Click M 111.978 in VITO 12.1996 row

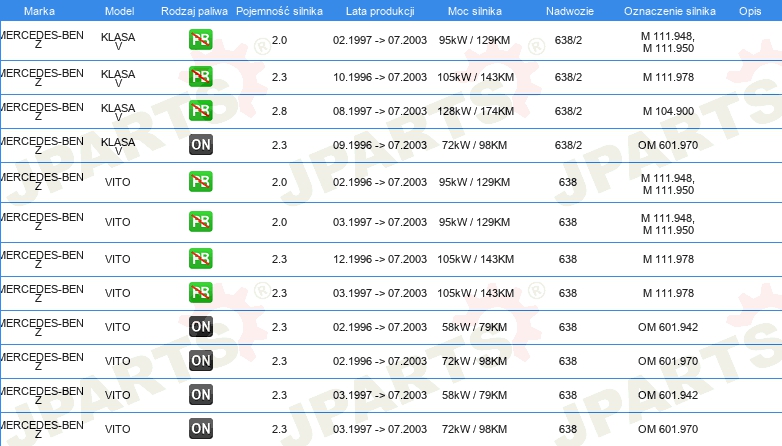(668, 259)
